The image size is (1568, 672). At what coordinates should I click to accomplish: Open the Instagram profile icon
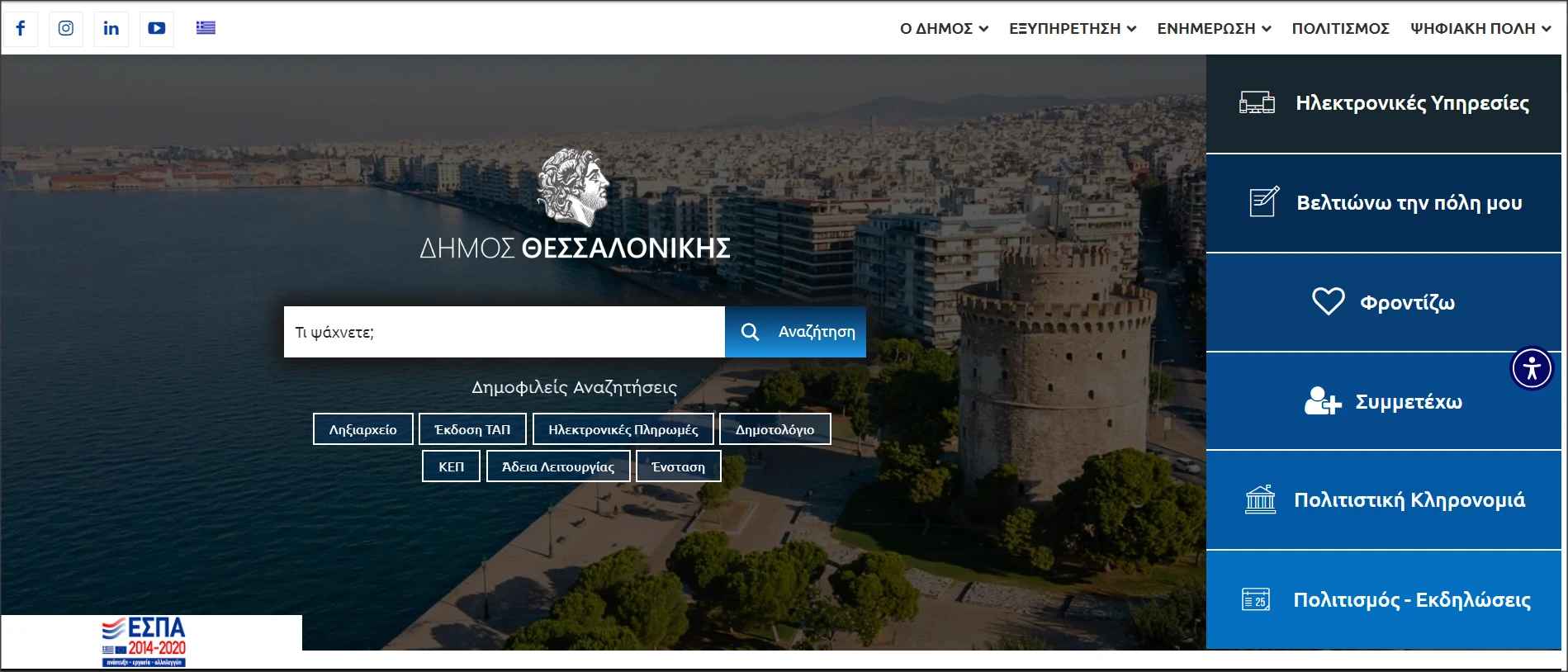(x=66, y=28)
